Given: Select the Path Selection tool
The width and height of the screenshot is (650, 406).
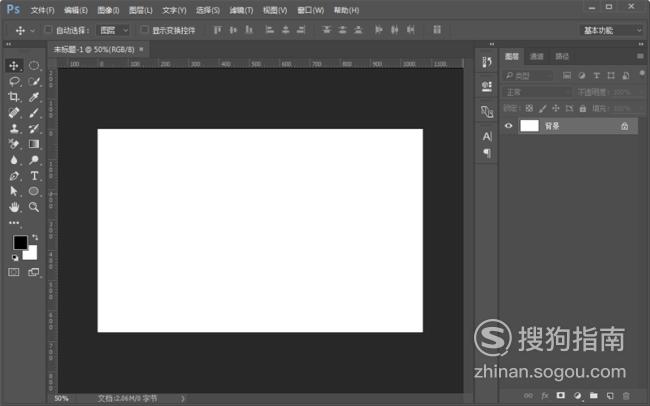Looking at the screenshot, I should pyautogui.click(x=14, y=191).
